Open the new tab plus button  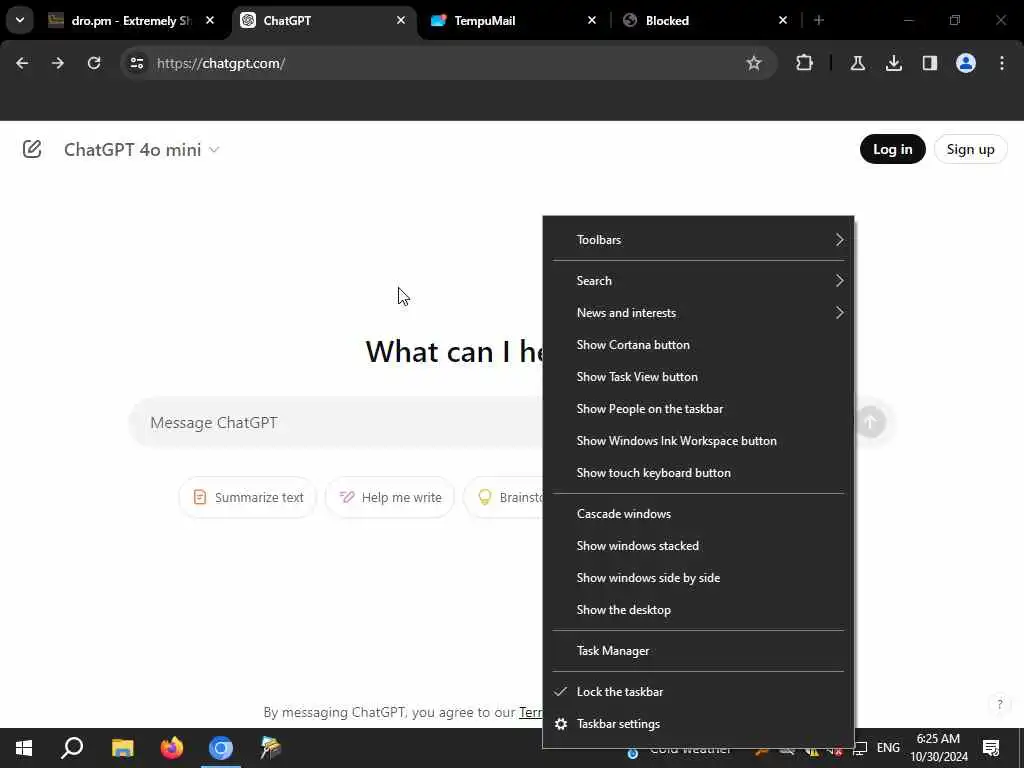[819, 20]
